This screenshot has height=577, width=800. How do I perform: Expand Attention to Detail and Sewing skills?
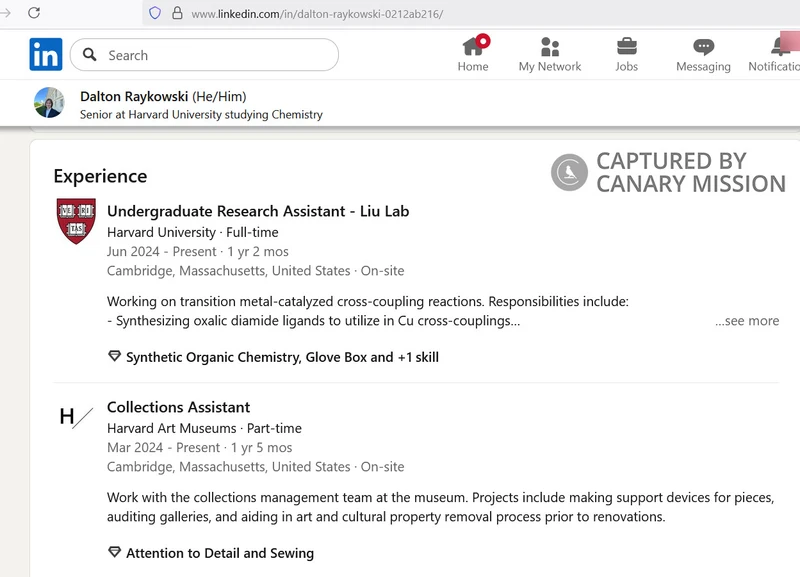pos(219,553)
